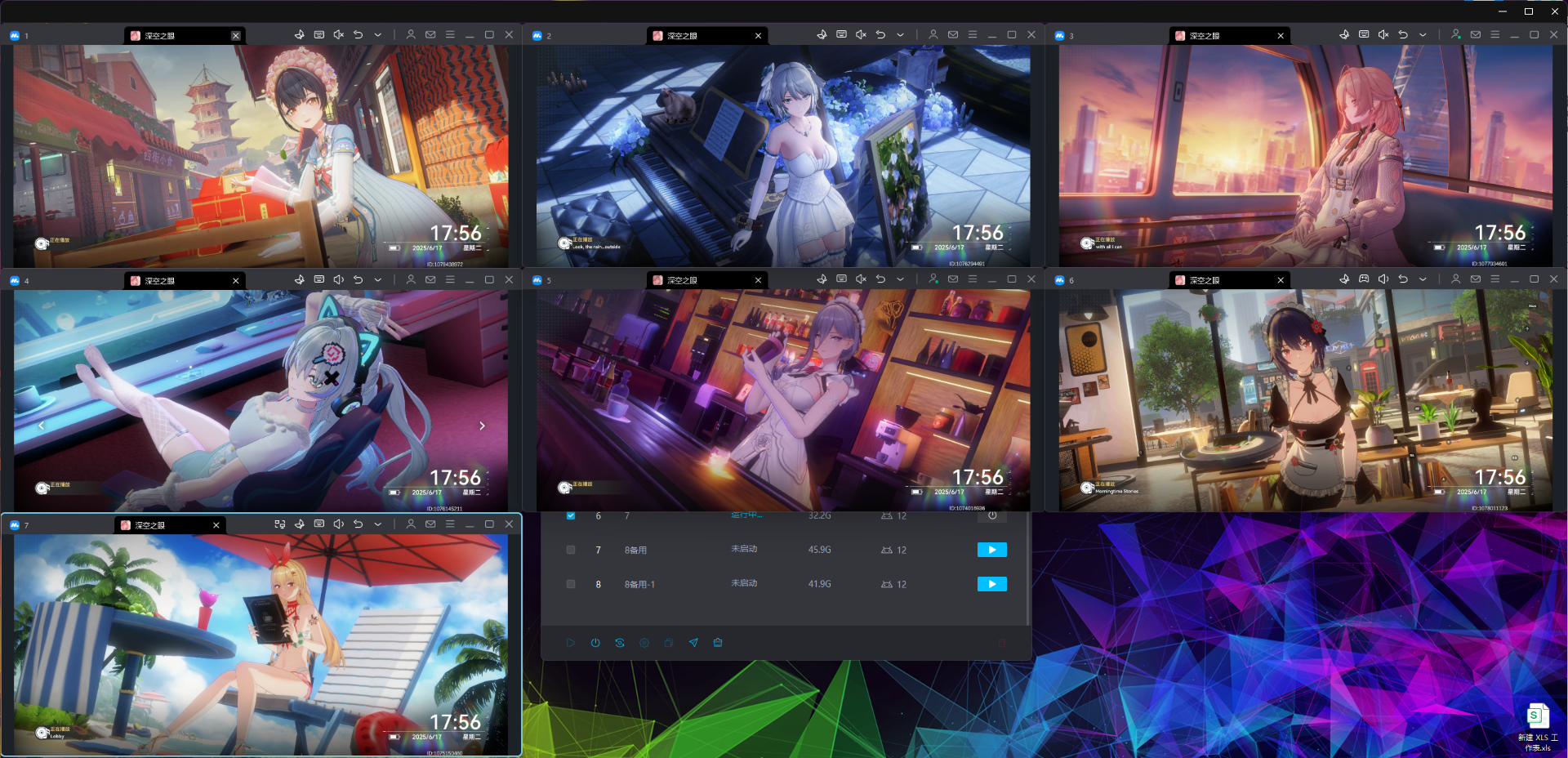This screenshot has width=1568, height=758.
Task: Toggle the volume speaker in window 7
Action: pos(339,524)
